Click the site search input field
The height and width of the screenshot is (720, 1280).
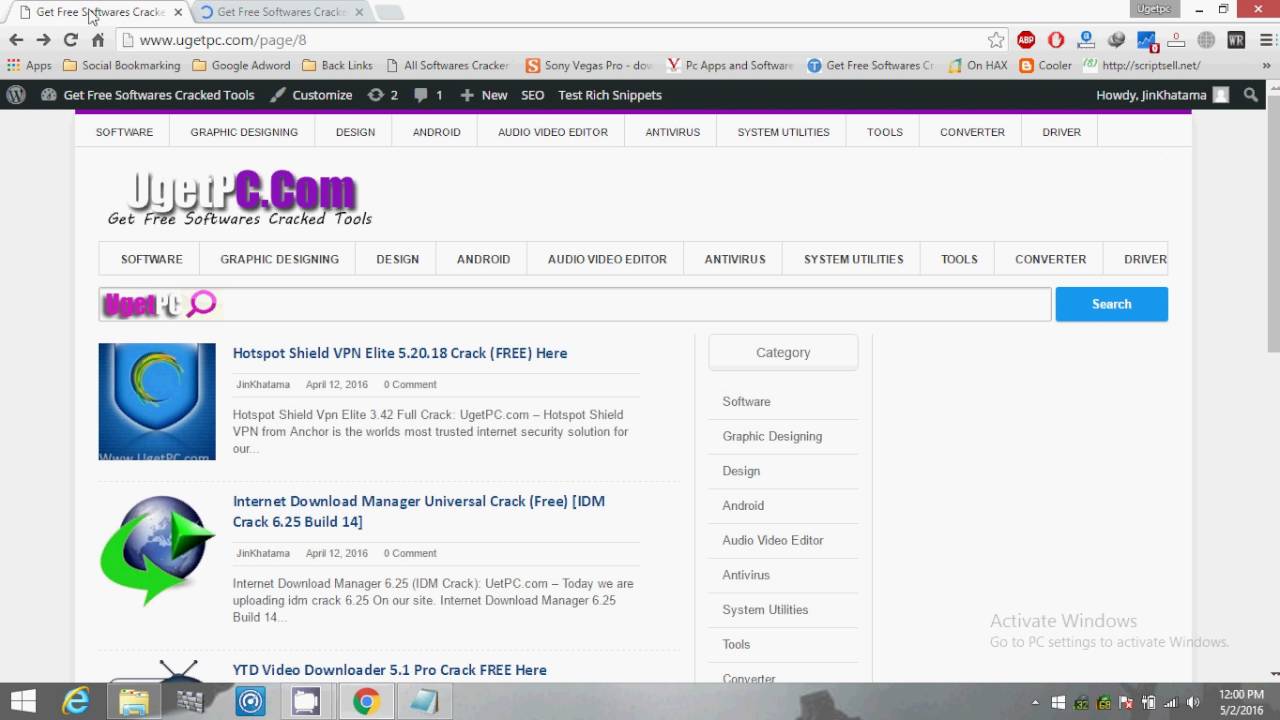575,304
